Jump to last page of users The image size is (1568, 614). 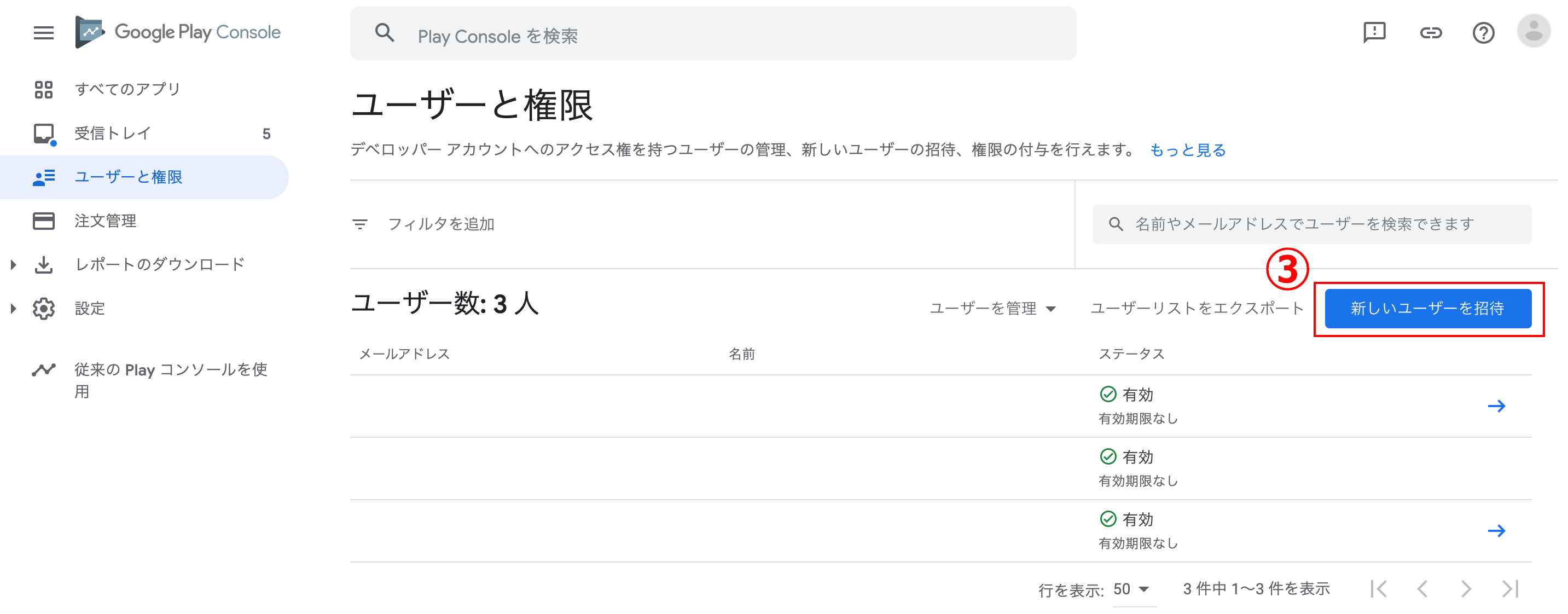[1510, 588]
